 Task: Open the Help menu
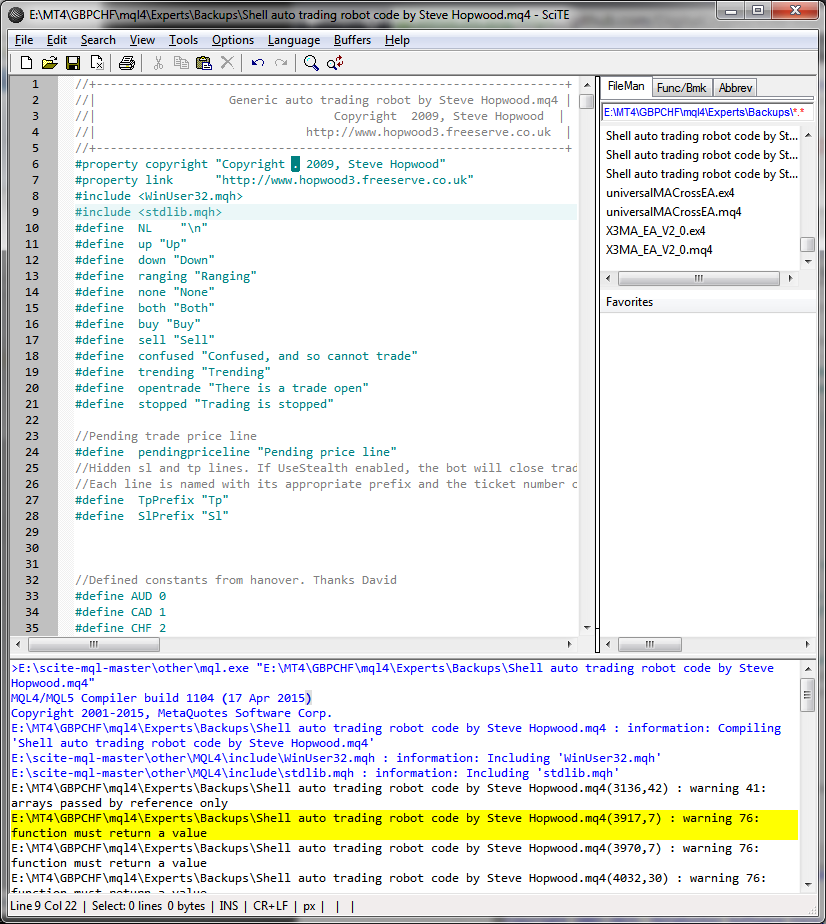[397, 40]
